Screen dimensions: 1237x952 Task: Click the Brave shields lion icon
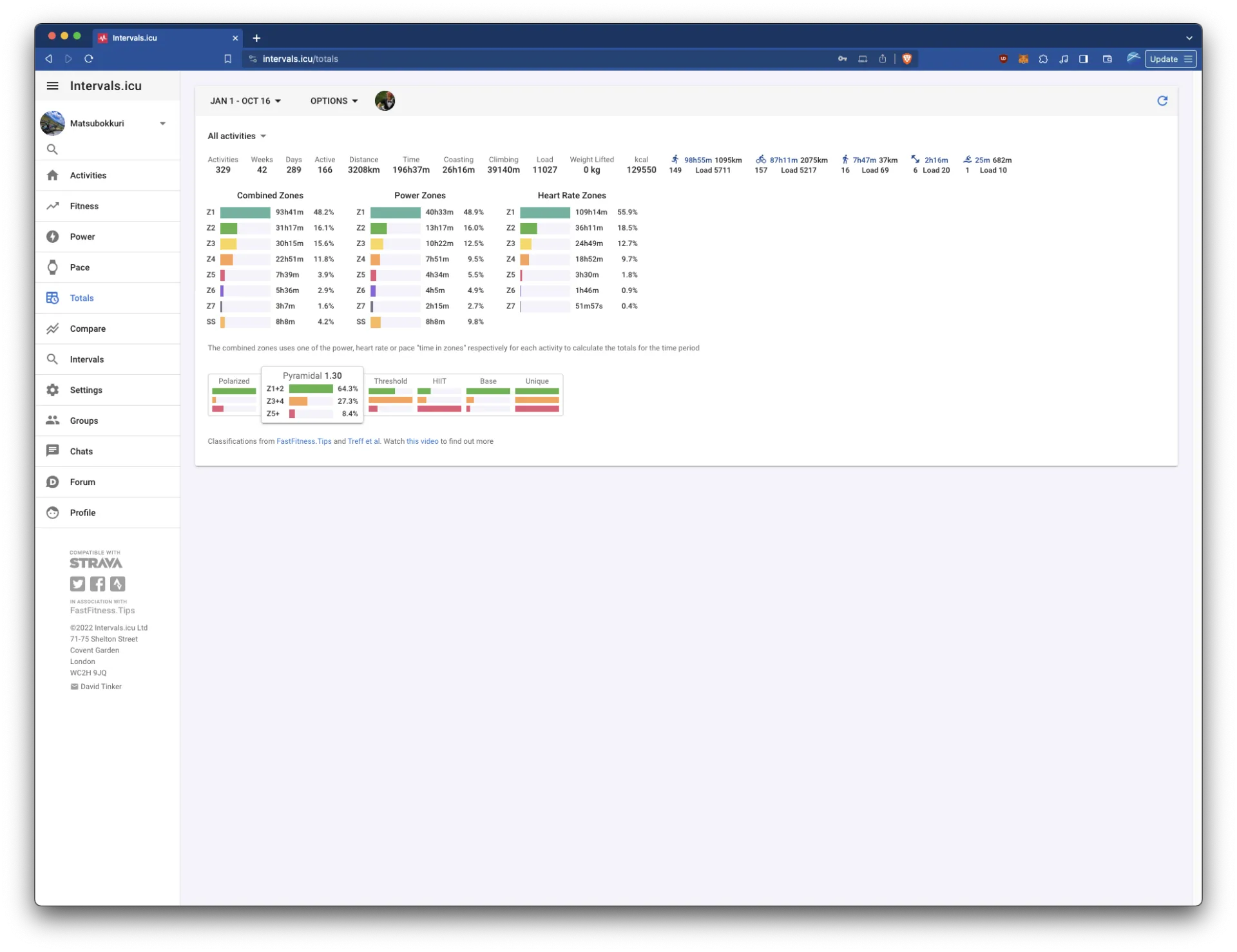[x=907, y=59]
